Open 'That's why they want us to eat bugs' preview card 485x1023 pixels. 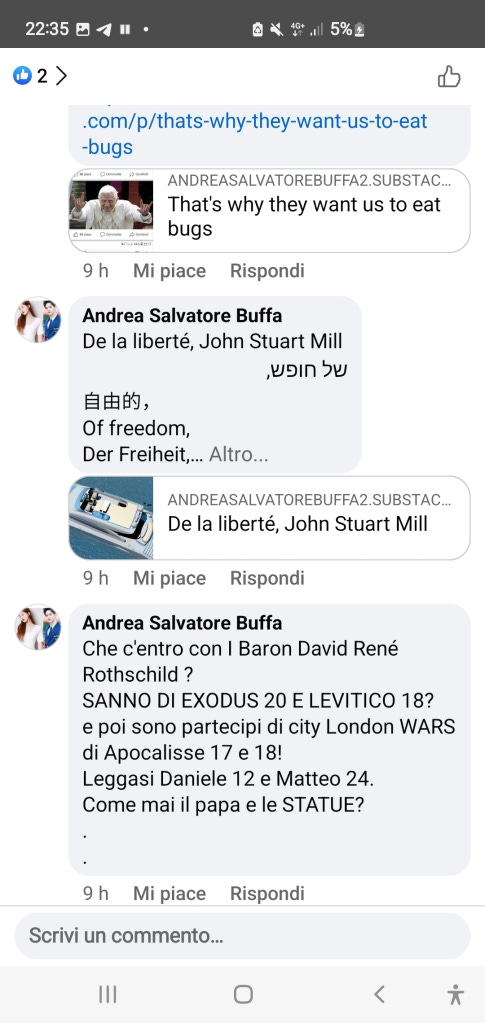270,211
